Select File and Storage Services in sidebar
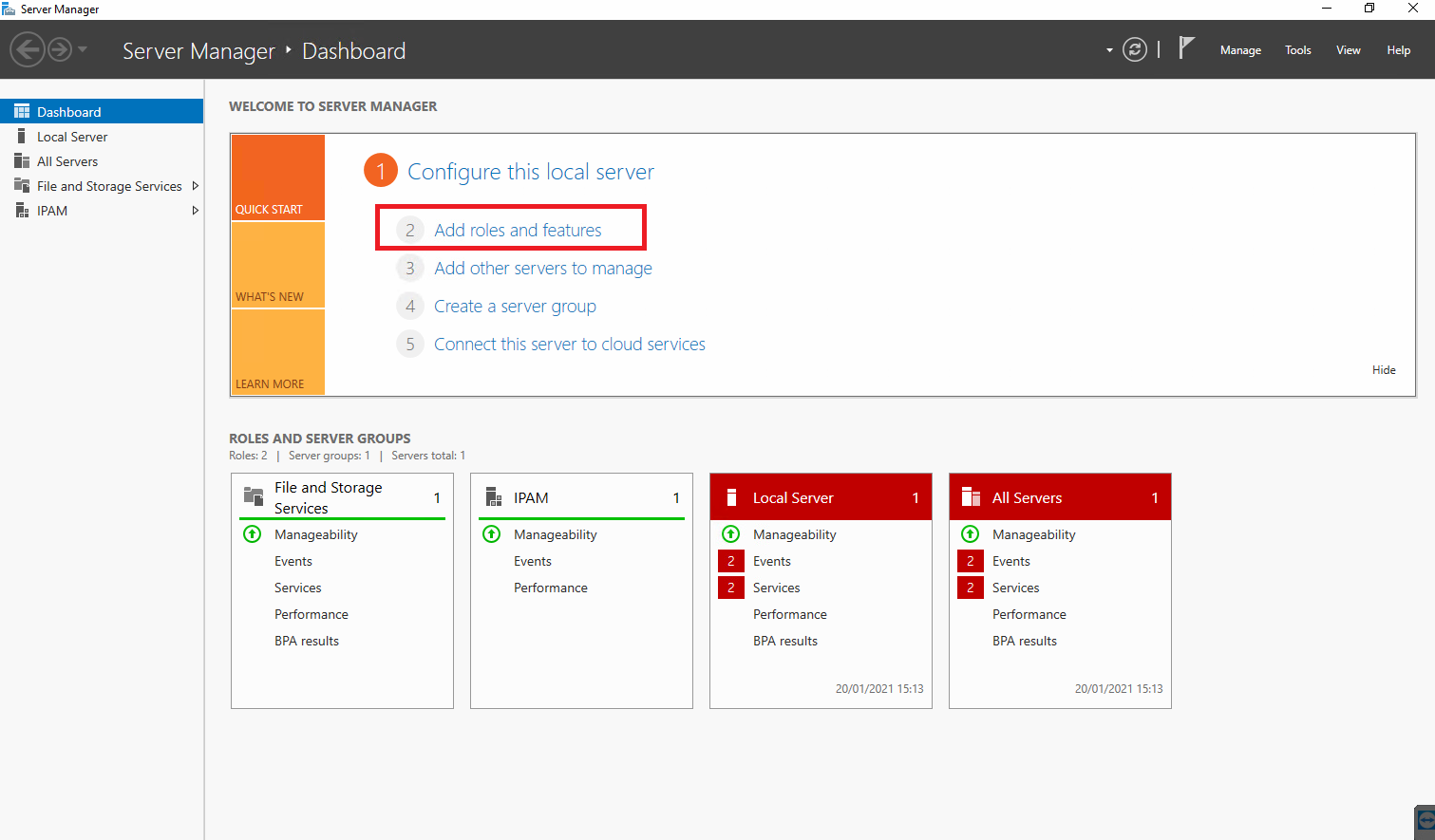 point(102,186)
